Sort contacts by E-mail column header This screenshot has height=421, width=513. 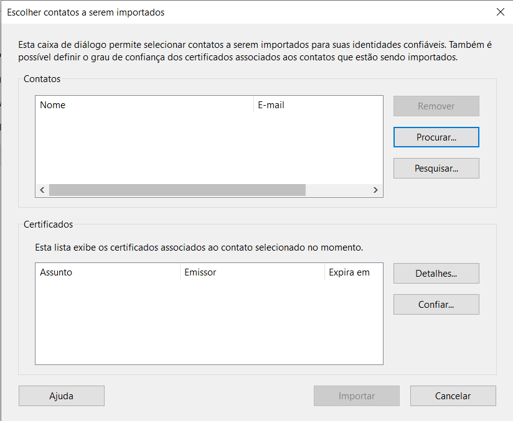click(x=318, y=105)
